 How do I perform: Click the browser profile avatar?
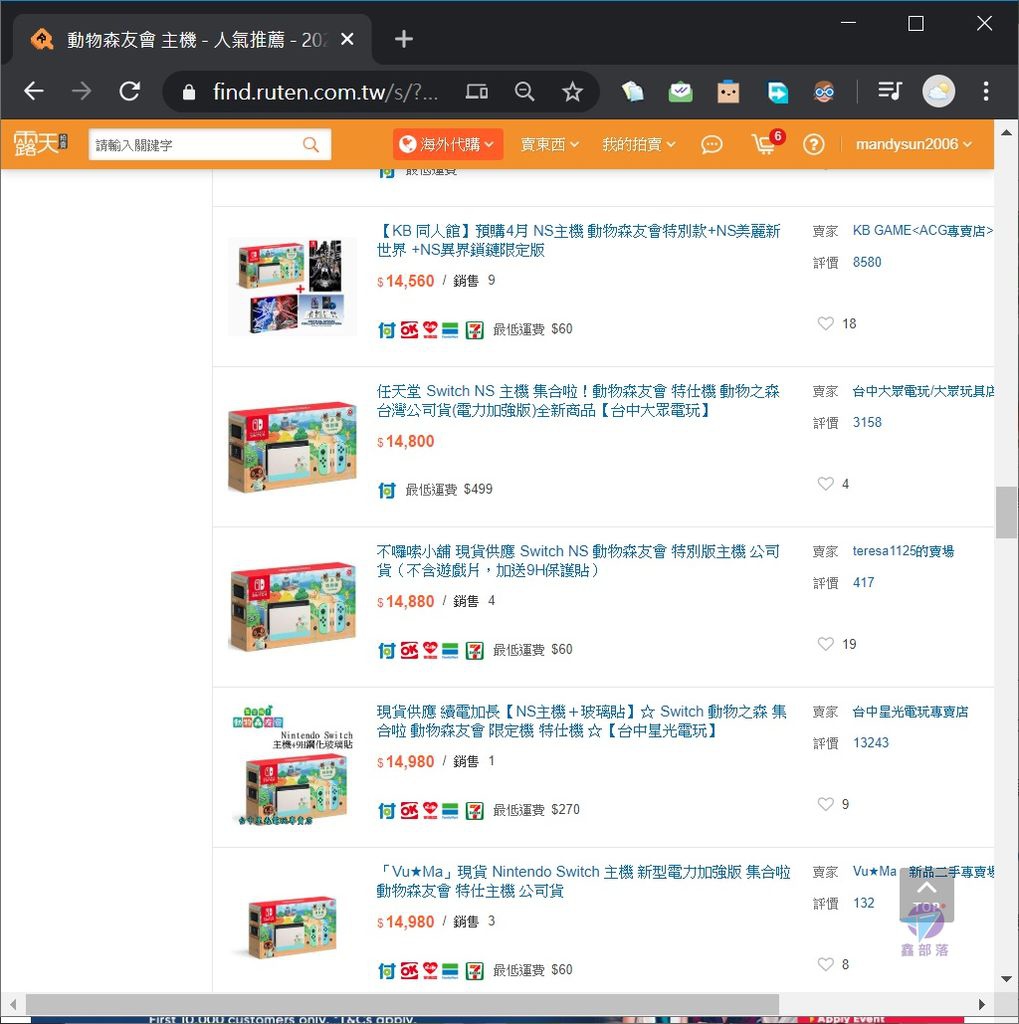[x=938, y=91]
